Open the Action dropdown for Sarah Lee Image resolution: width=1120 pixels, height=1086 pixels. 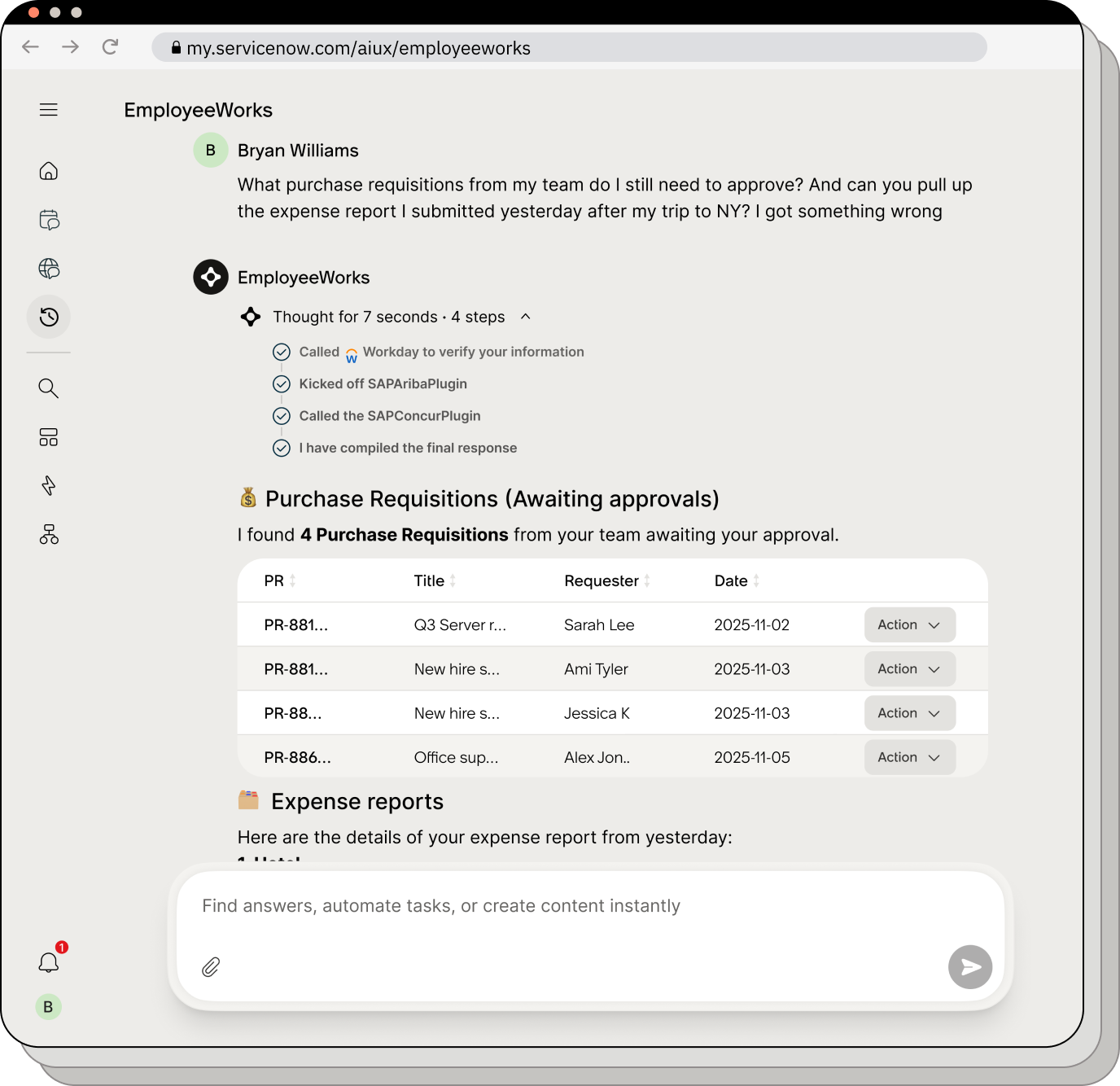(909, 625)
